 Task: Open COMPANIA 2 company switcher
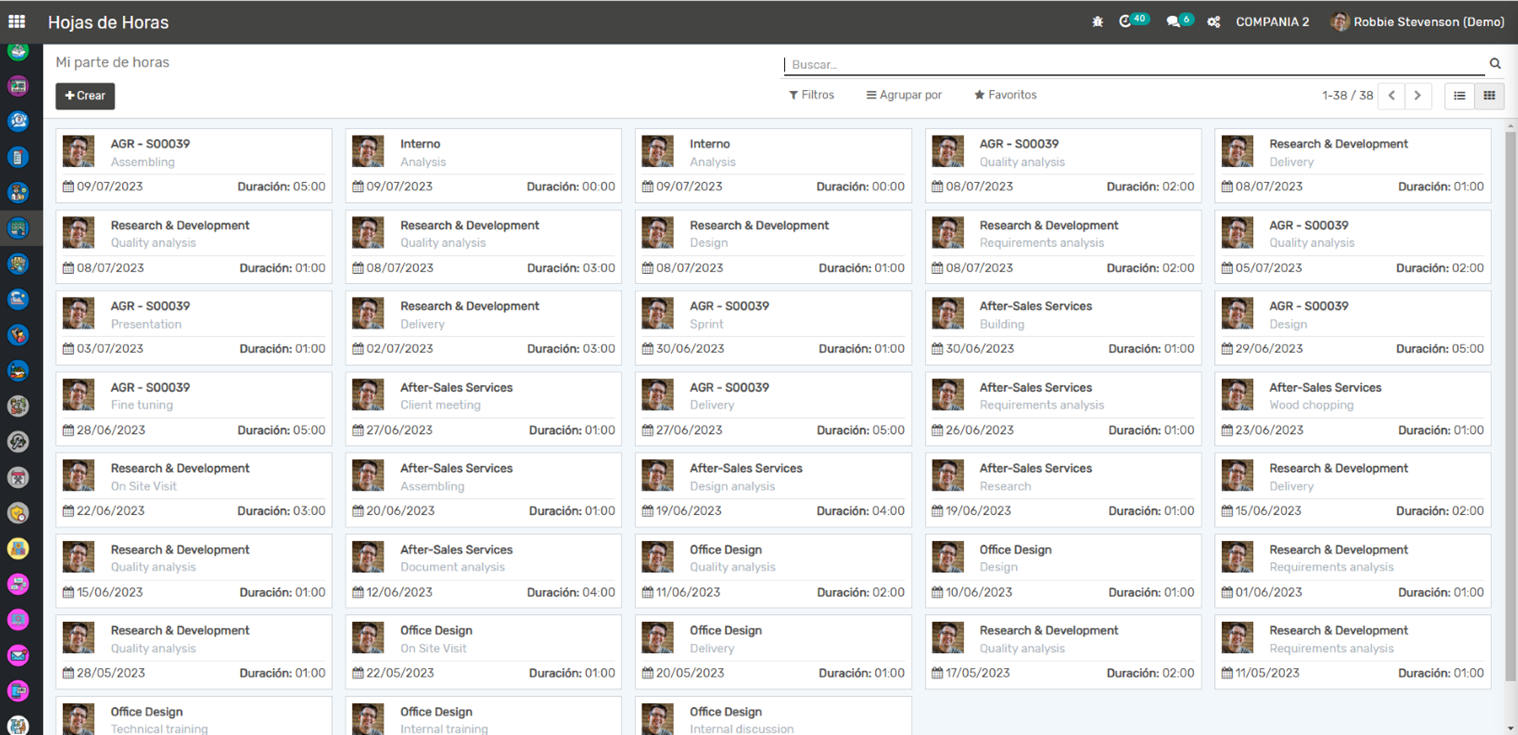click(x=1272, y=22)
